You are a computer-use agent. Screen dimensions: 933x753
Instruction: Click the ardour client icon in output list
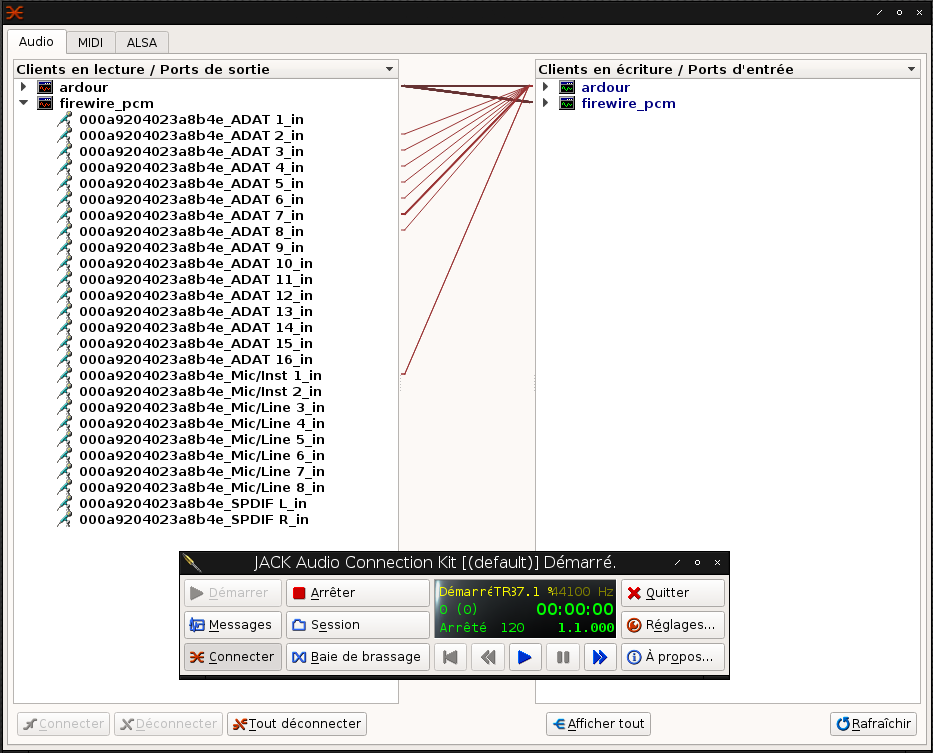click(45, 87)
